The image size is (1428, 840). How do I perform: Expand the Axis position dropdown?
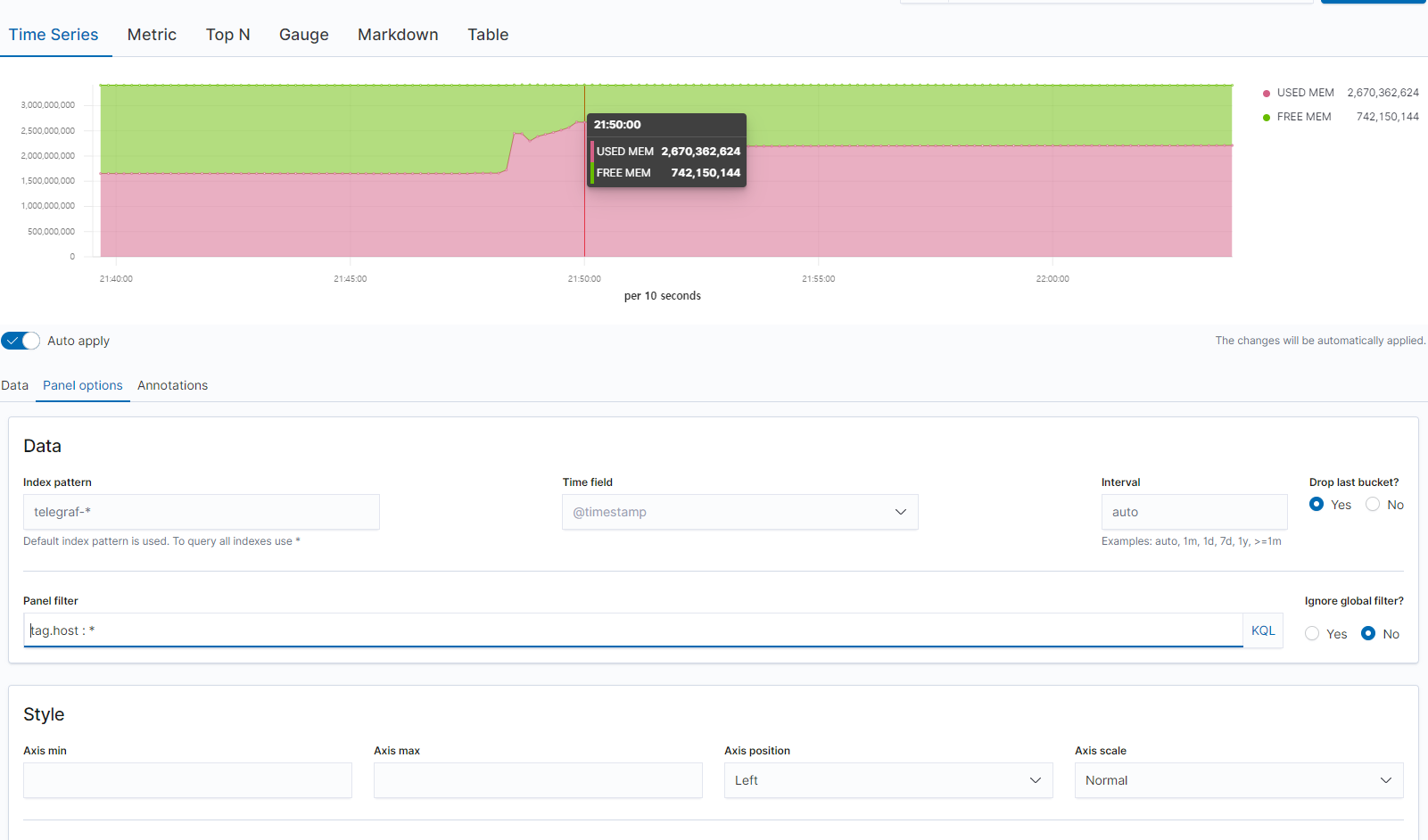[x=888, y=780]
